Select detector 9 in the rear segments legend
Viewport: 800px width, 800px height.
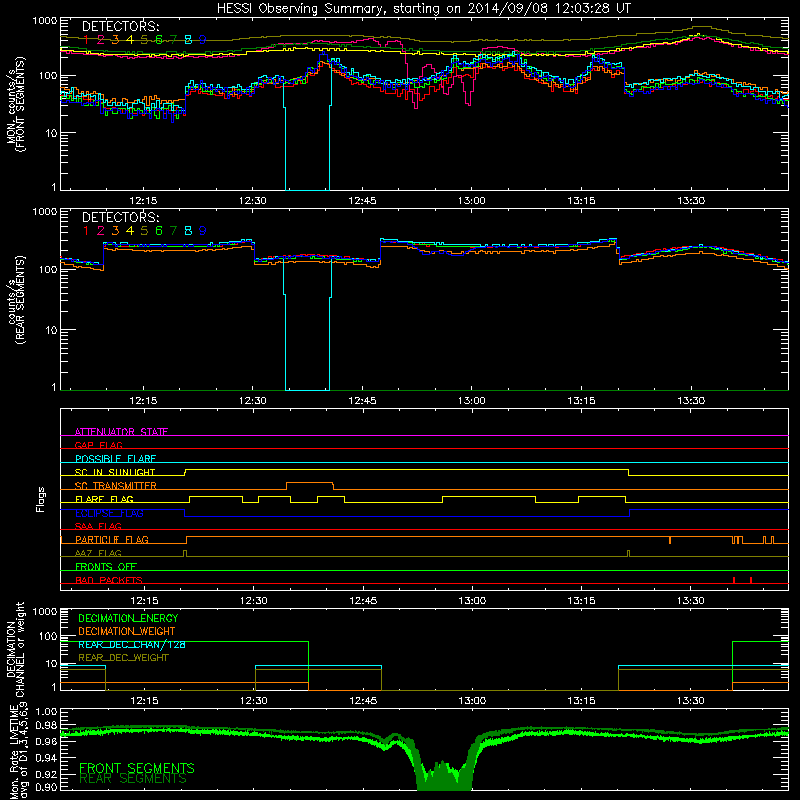point(203,231)
